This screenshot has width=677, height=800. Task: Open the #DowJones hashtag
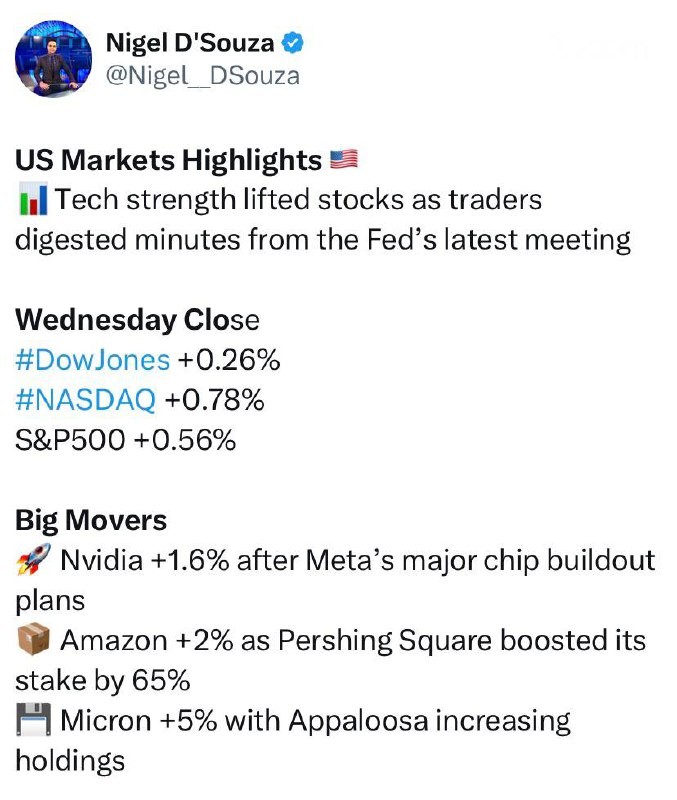pyautogui.click(x=92, y=361)
